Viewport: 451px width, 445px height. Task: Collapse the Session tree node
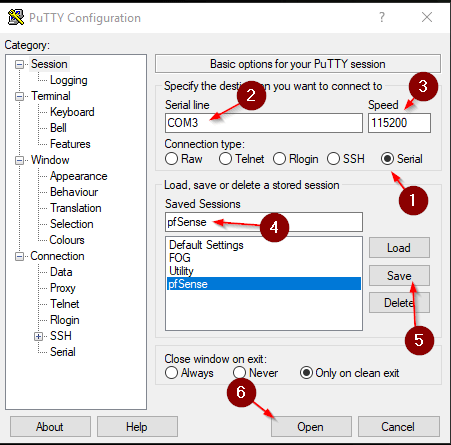(x=20, y=64)
